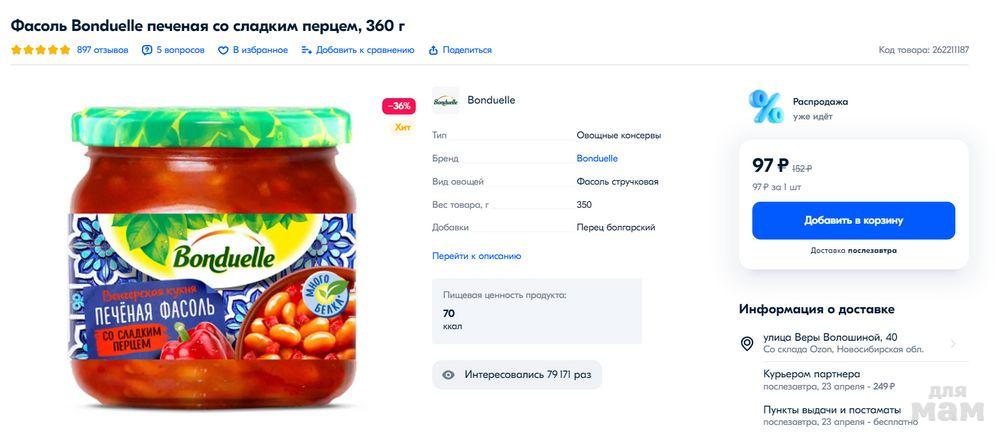Open the 897 отзывов reviews link

(103, 50)
